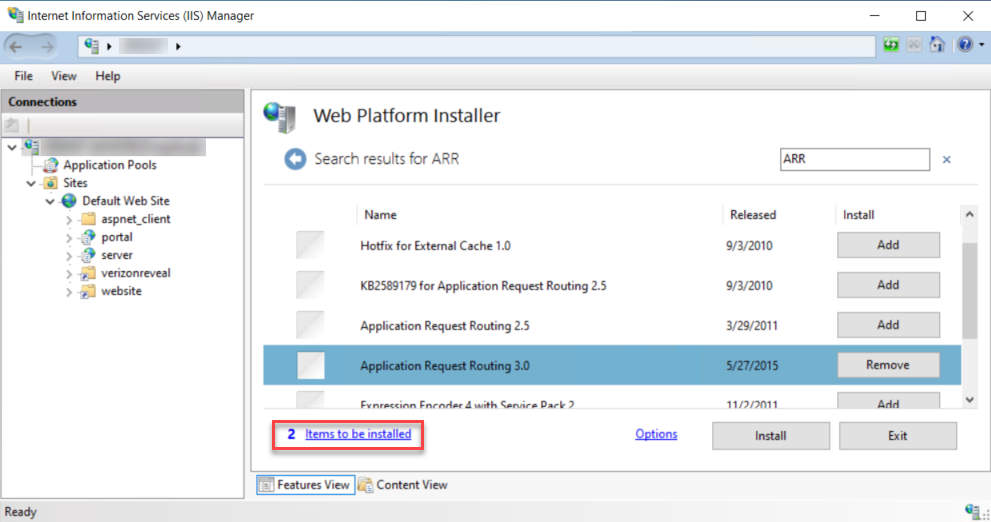This screenshot has width=991, height=522.
Task: Click the Connections panel connect toolbar icon
Action: pos(11,125)
